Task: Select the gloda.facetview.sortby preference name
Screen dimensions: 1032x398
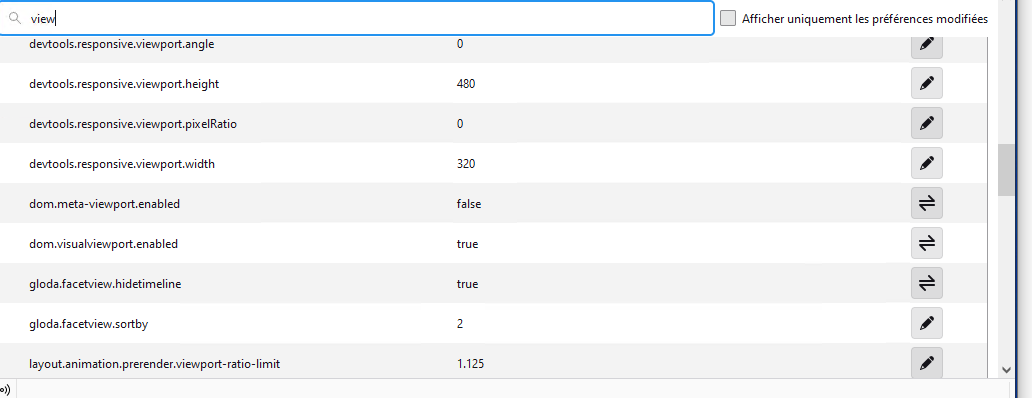Action: 84,324
